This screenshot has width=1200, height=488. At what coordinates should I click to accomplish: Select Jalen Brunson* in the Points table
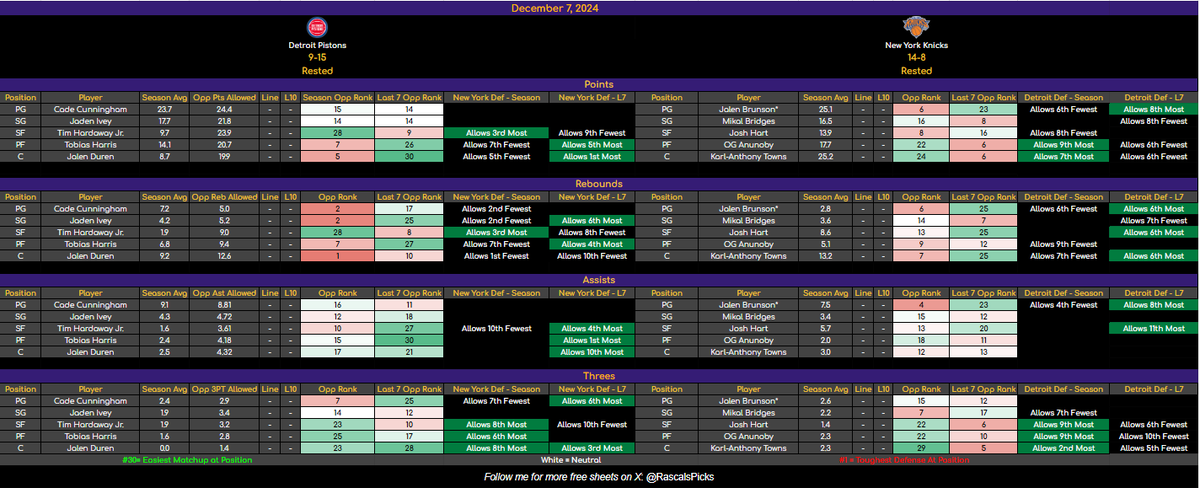(748, 109)
